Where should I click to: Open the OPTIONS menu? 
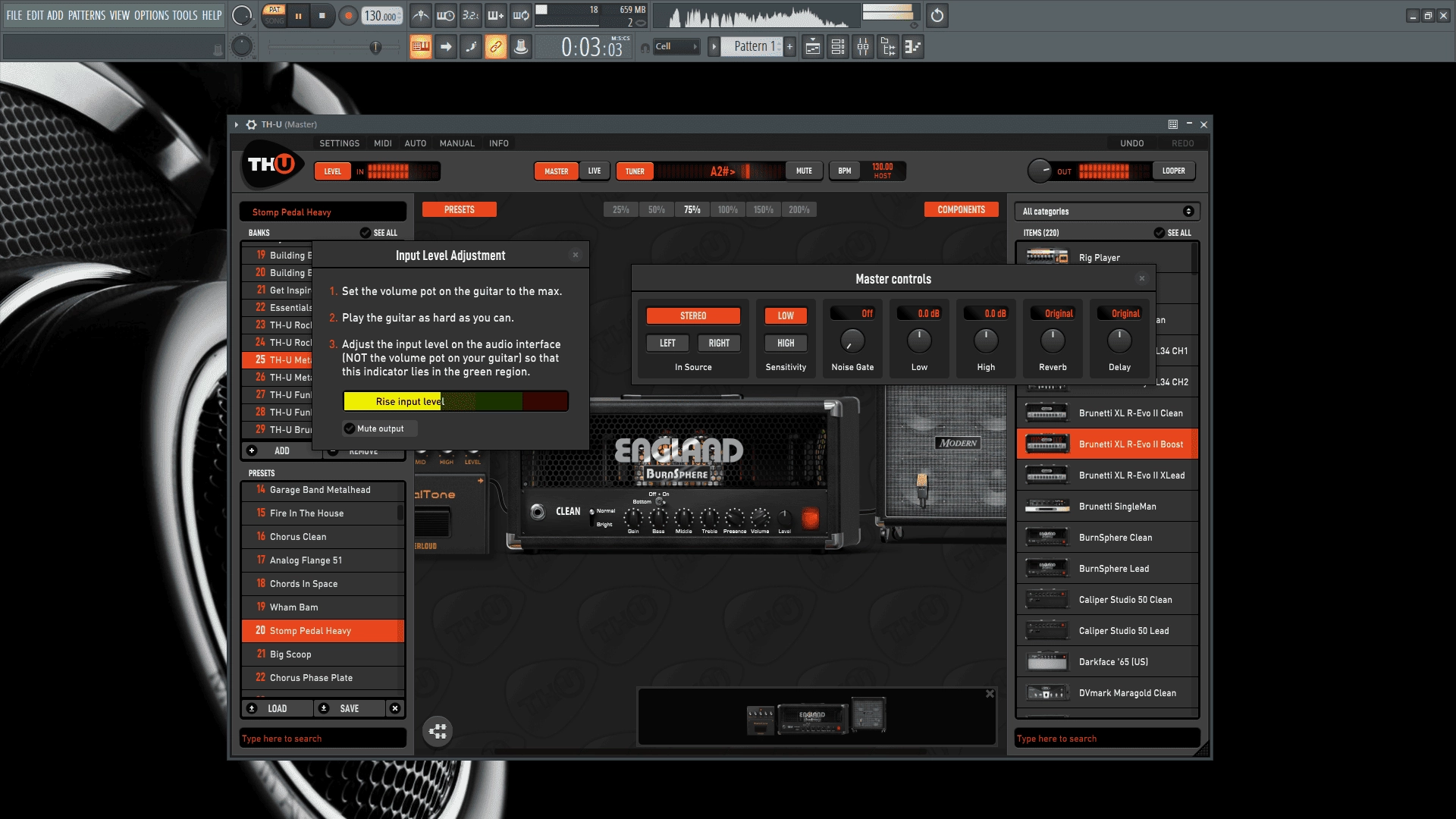tap(152, 15)
